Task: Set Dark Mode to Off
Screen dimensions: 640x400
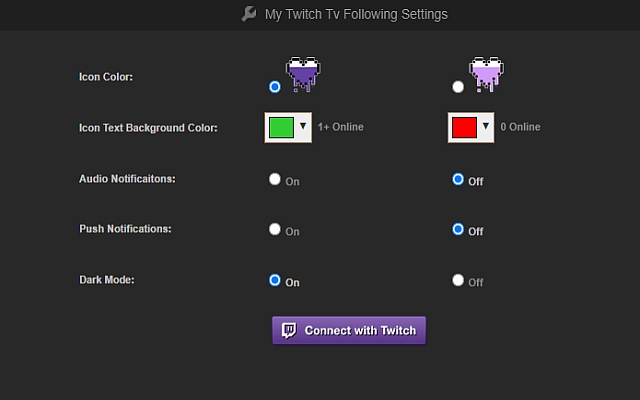Action: point(458,280)
